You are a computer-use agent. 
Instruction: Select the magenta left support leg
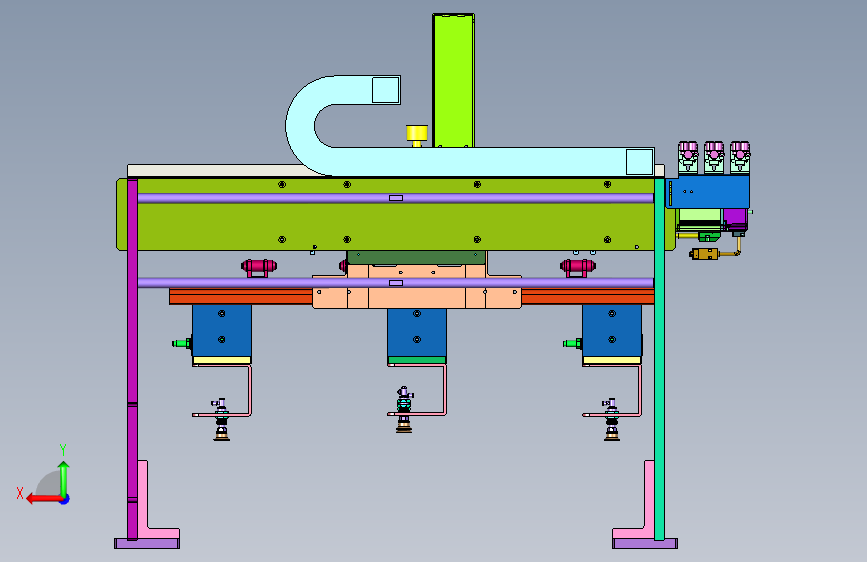pos(132,360)
